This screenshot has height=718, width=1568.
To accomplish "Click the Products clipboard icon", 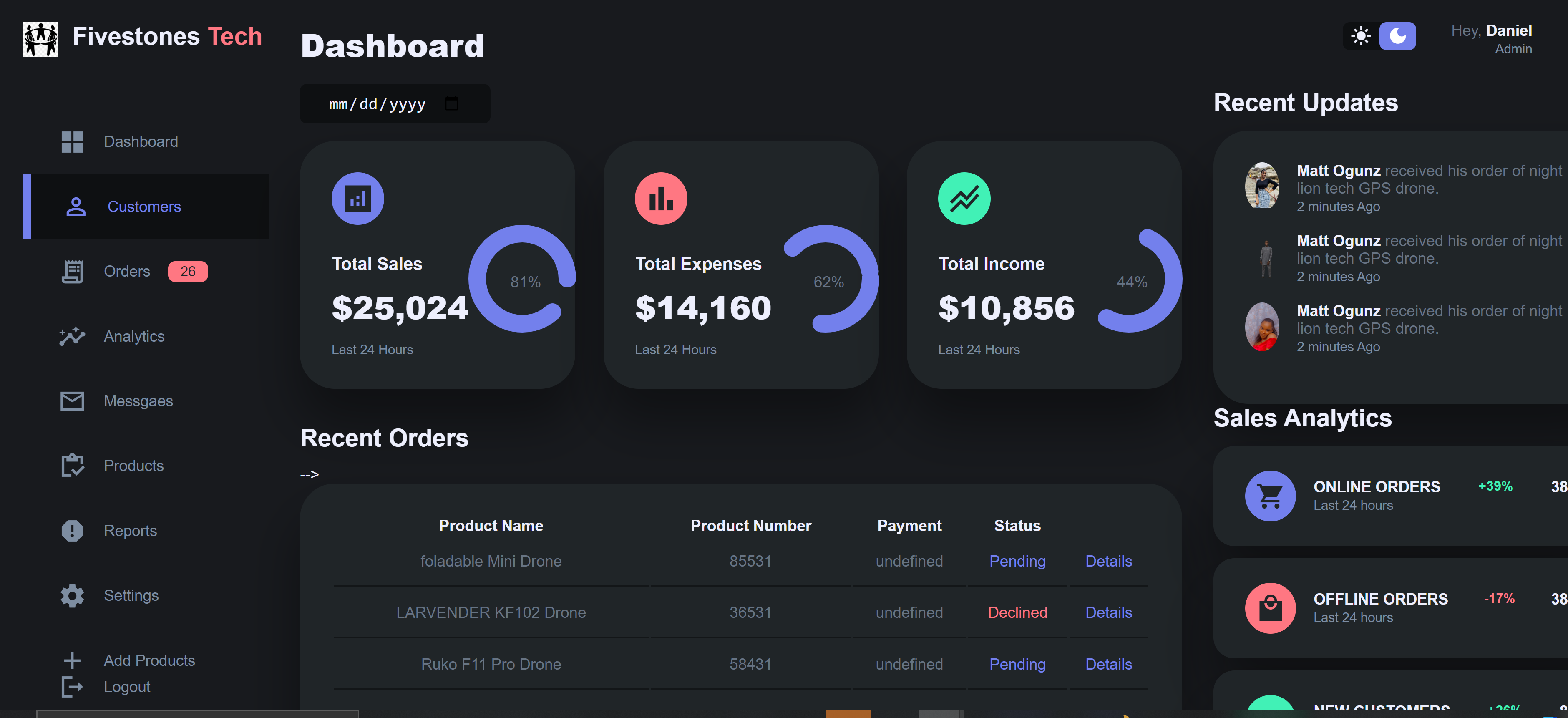I will coord(72,466).
